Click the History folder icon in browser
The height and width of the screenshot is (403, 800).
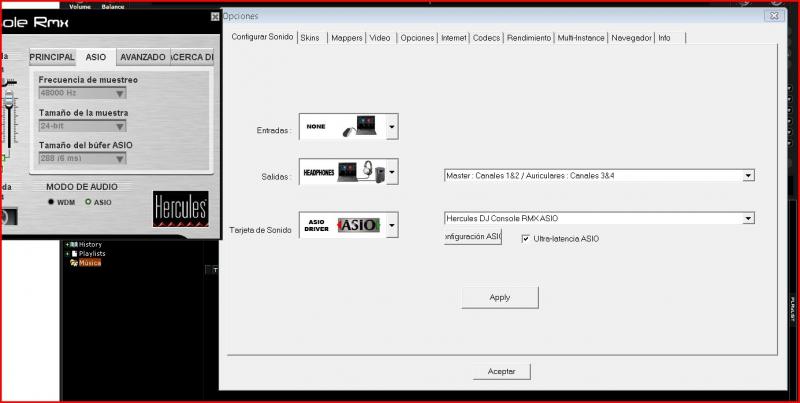click(74, 244)
